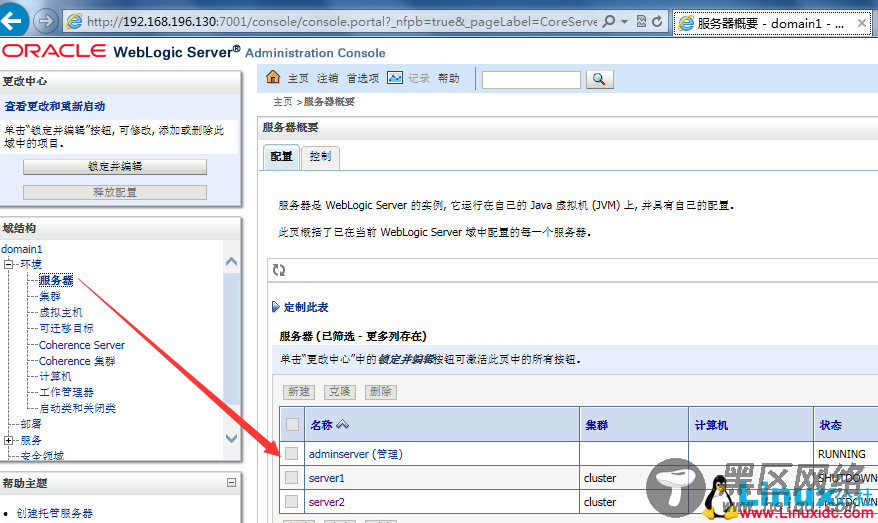Click the 克隆 button
Viewport: 878px width, 523px height.
pos(340,391)
